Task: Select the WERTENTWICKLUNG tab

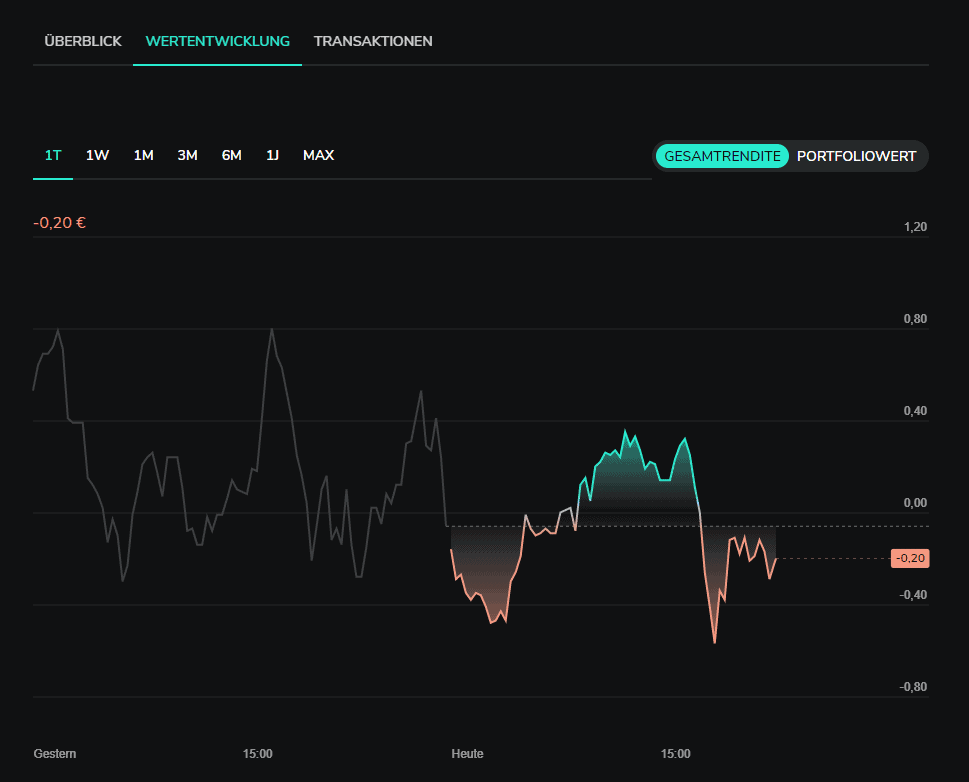Action: click(x=218, y=41)
